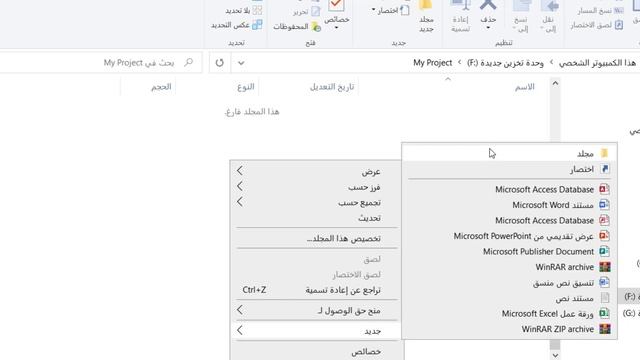Viewport: 640px width, 360px height.
Task: Click the WinRAR archive icon
Action: click(x=604, y=267)
